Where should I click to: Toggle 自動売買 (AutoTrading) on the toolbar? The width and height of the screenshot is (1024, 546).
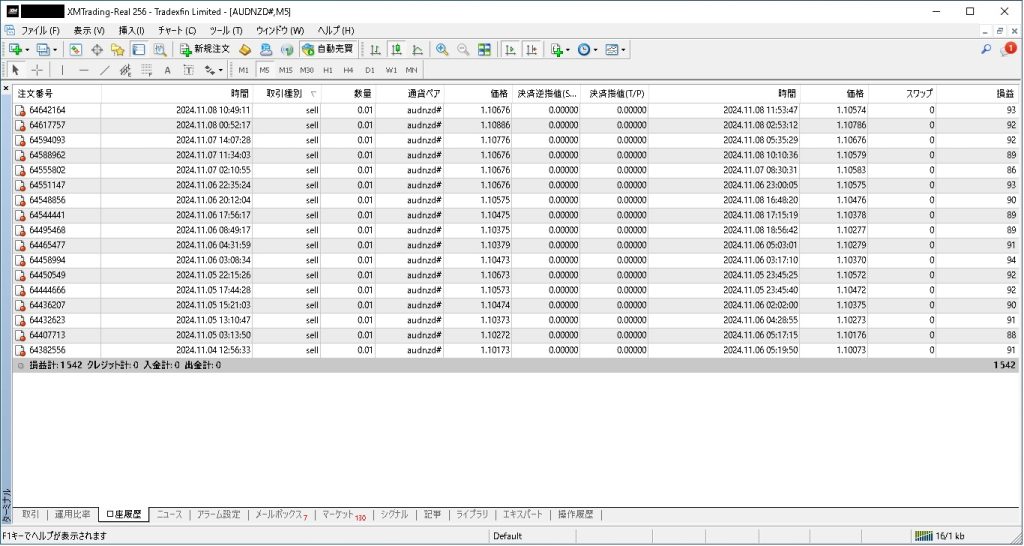(328, 49)
